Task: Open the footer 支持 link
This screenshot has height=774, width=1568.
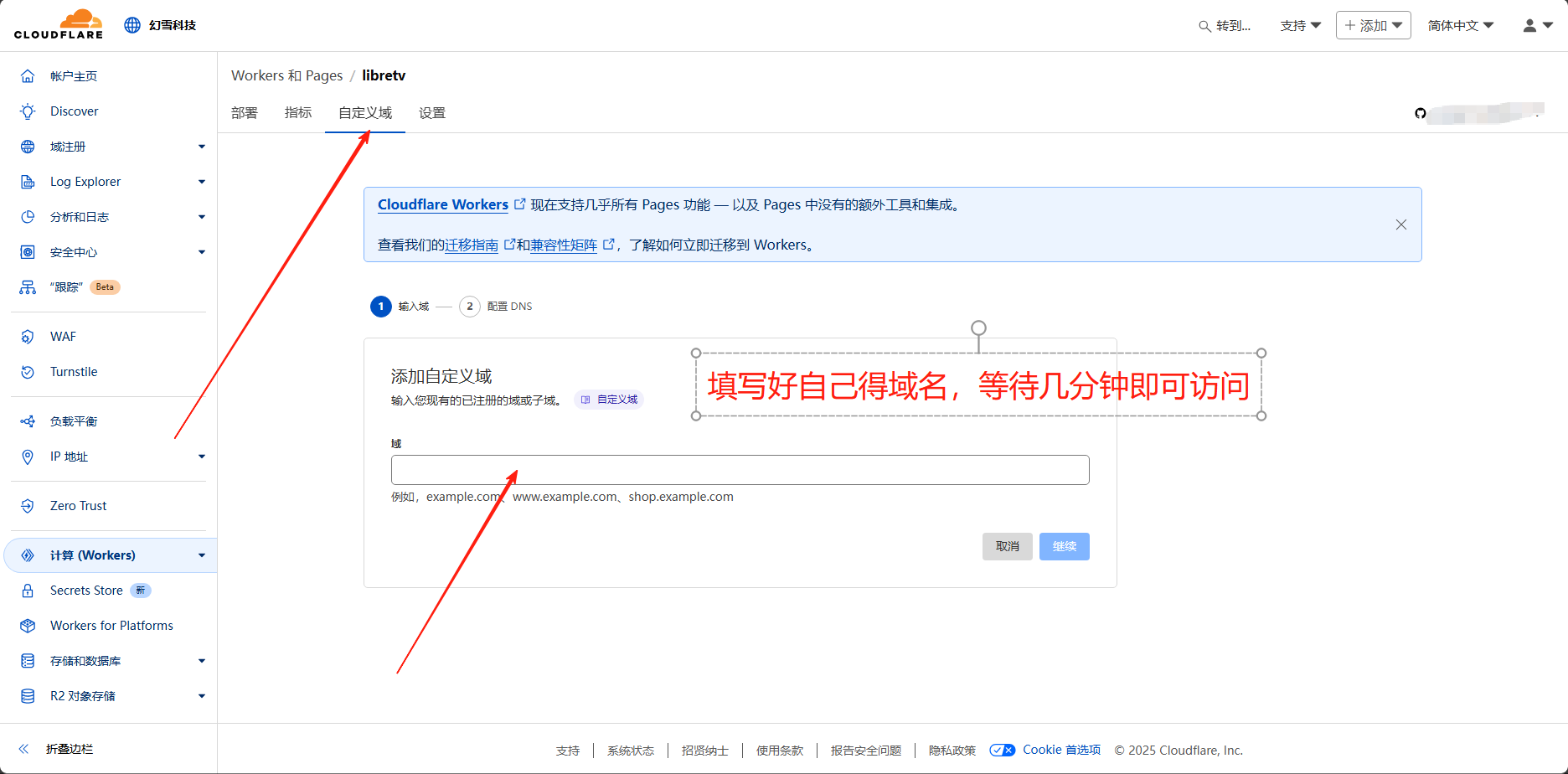Action: [568, 751]
